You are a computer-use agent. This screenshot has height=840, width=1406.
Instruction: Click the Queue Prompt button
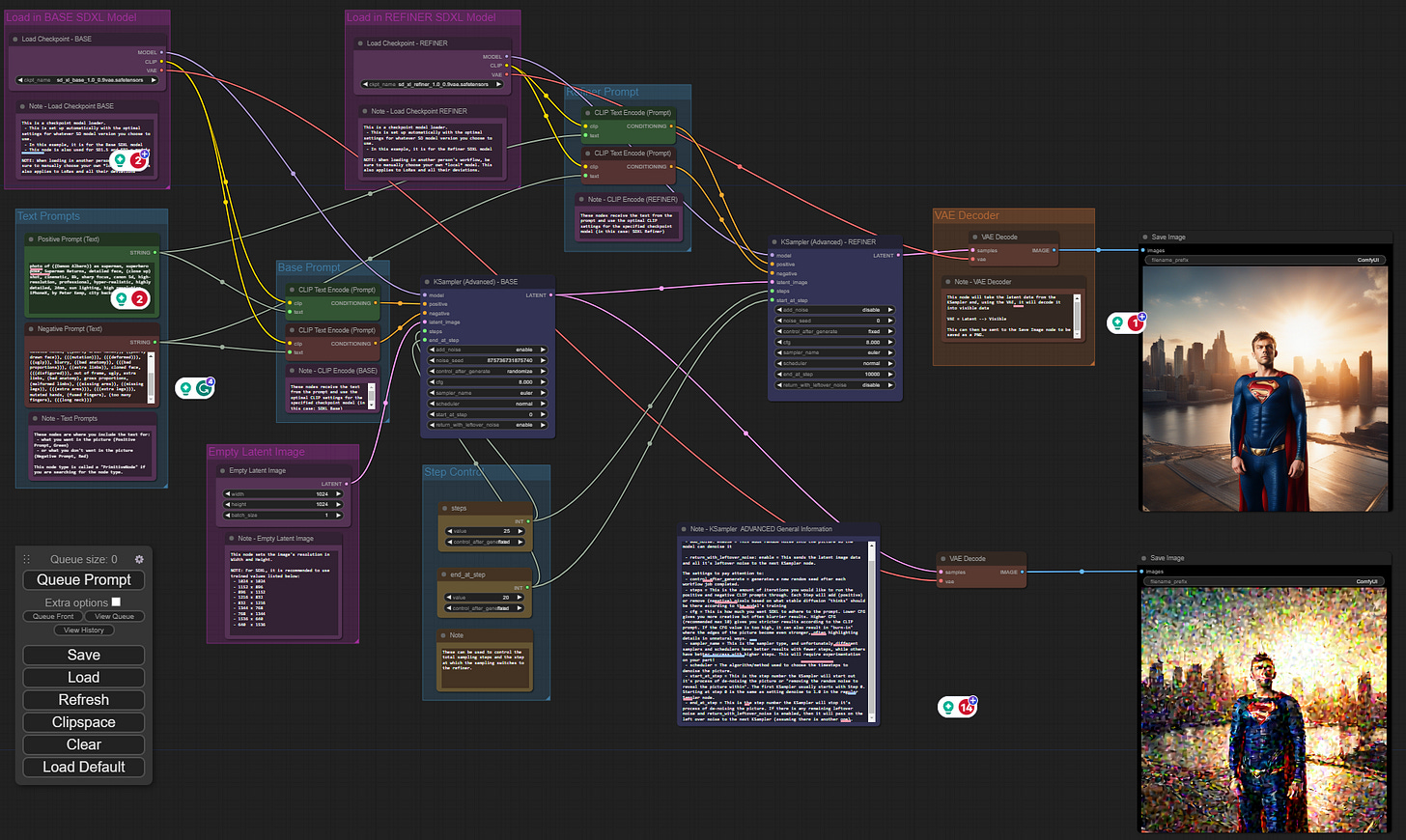84,579
